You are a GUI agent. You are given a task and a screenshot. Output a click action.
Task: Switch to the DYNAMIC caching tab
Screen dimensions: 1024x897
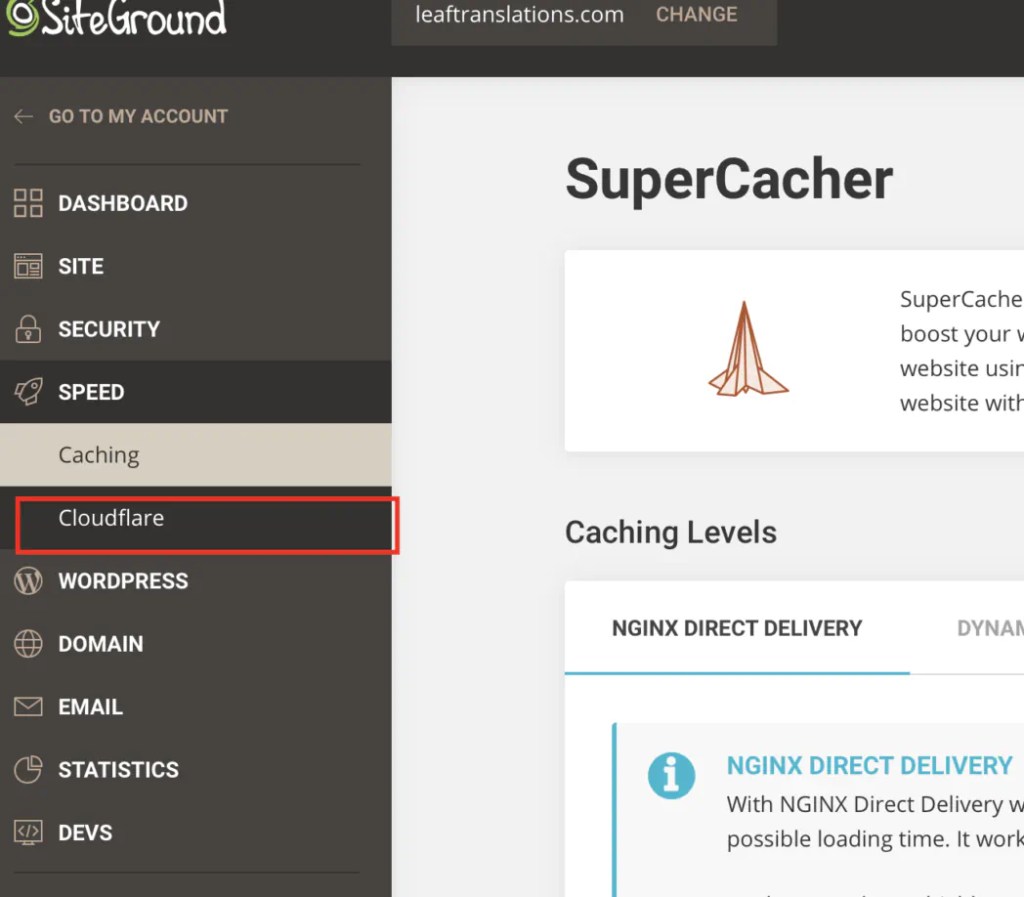[x=990, y=628]
